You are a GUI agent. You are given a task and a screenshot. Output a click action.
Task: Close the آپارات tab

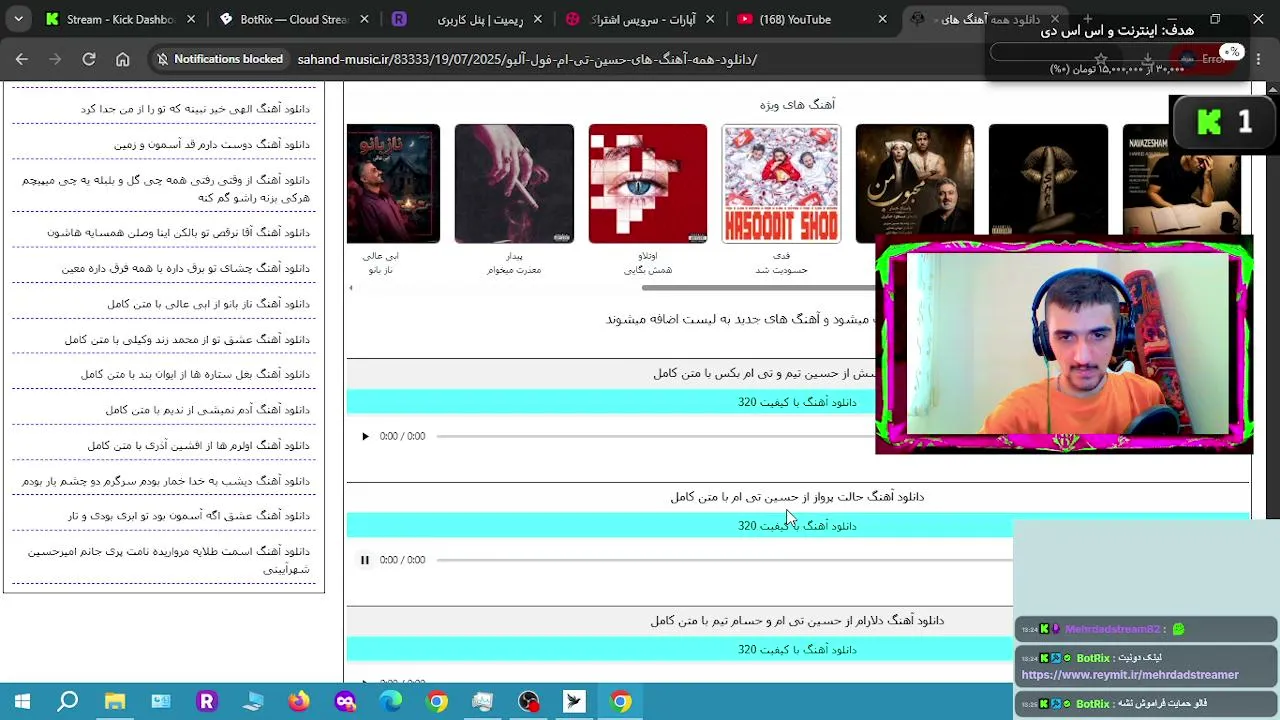point(710,19)
